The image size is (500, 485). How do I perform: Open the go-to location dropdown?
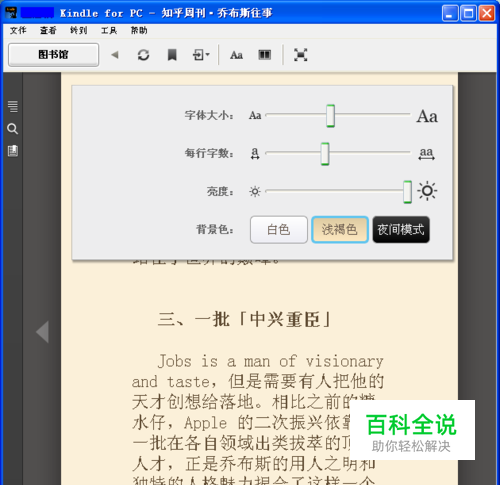tap(201, 55)
